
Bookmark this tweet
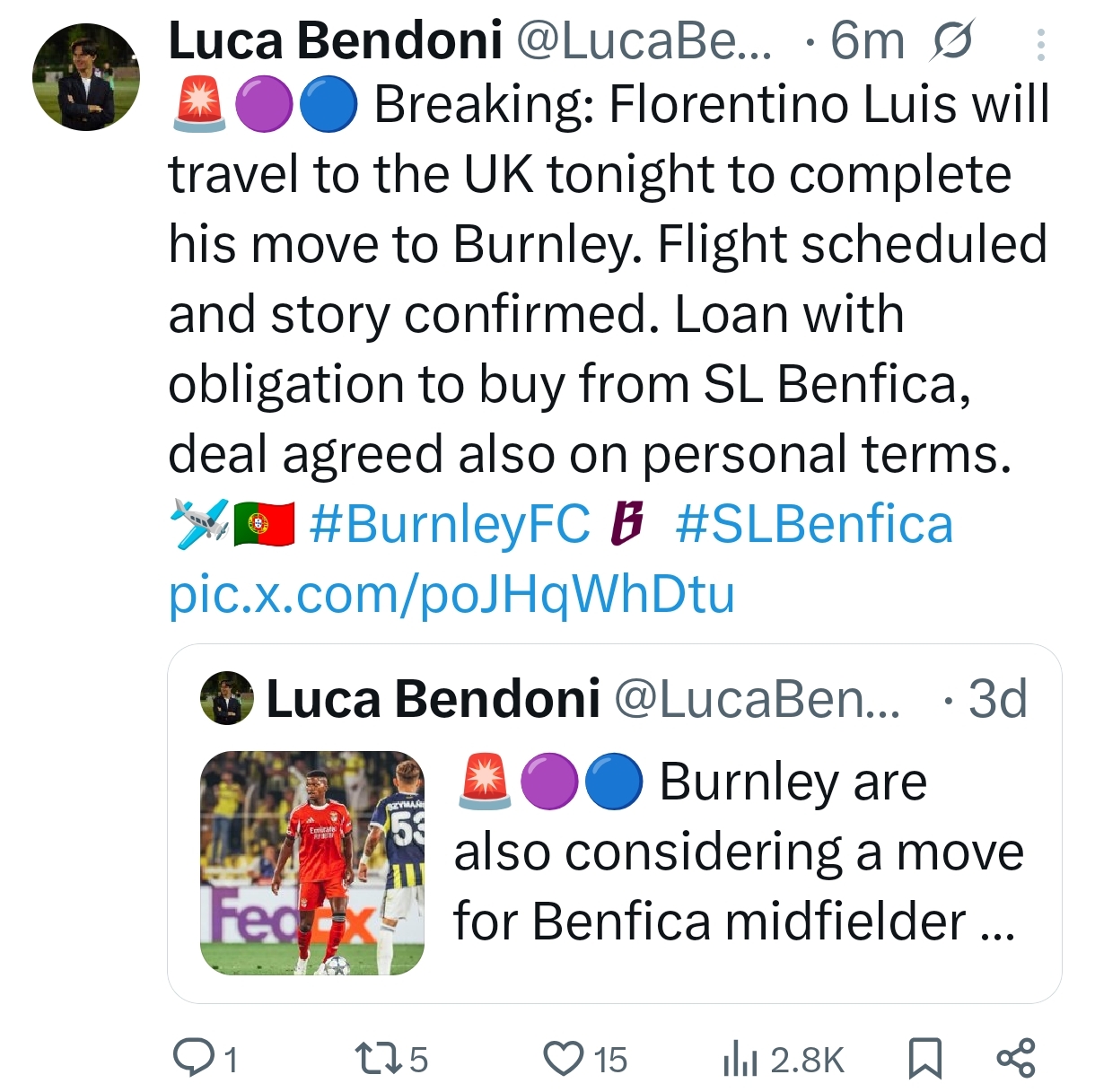tap(925, 1059)
